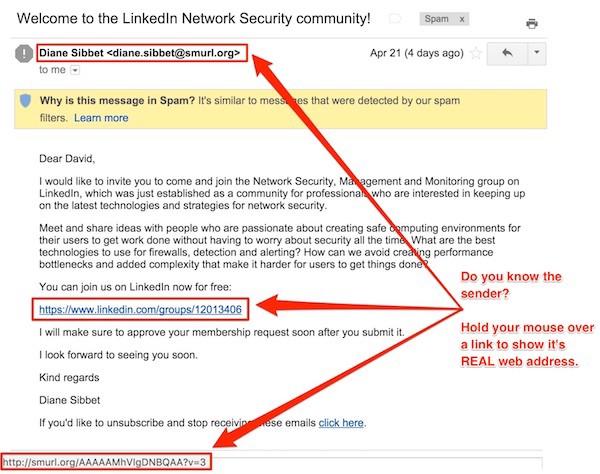
Task: Click the 'to me' recipient text
Action: pyautogui.click(x=52, y=70)
